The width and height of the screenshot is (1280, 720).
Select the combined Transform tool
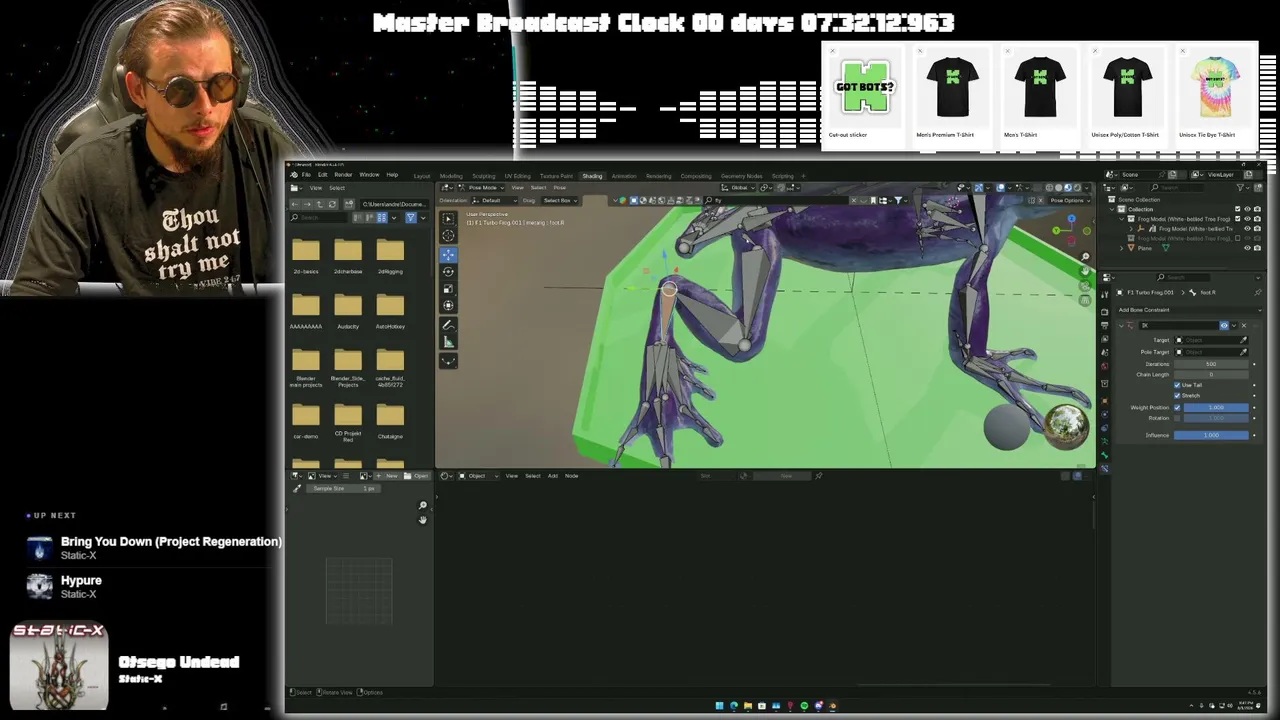(448, 305)
